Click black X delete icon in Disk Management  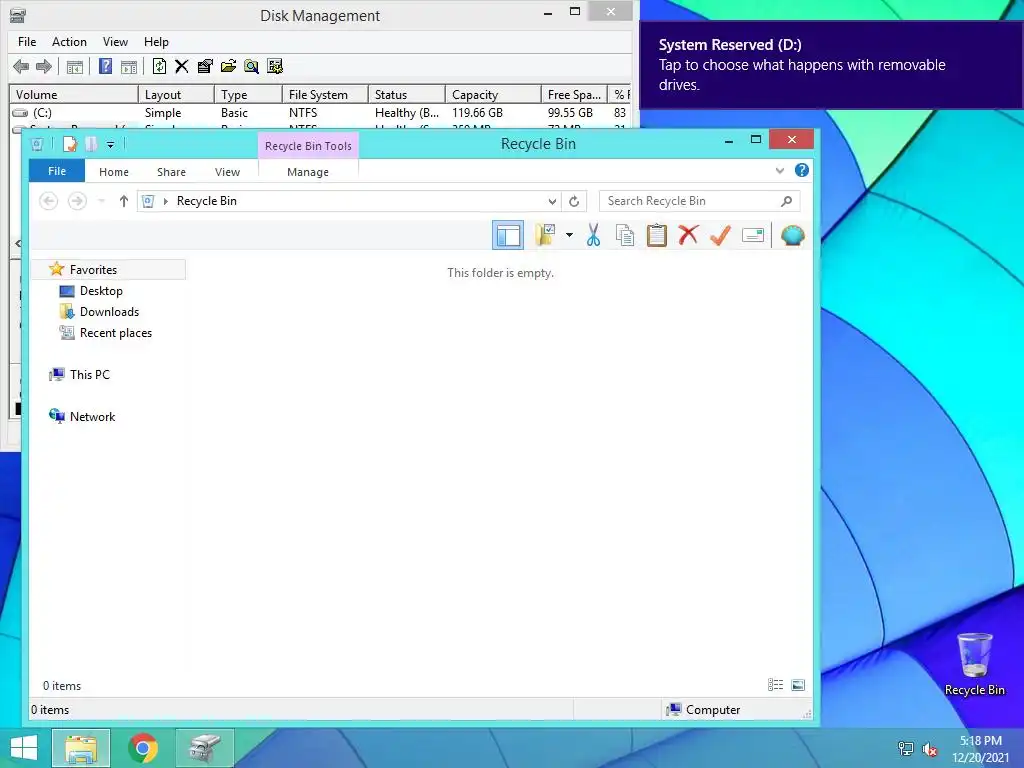pos(182,66)
